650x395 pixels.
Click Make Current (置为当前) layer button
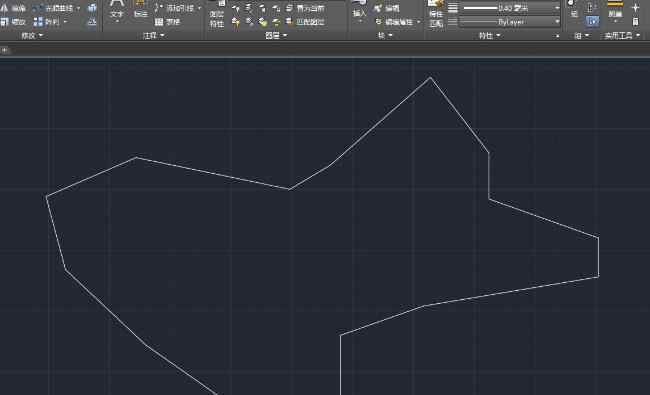point(306,8)
